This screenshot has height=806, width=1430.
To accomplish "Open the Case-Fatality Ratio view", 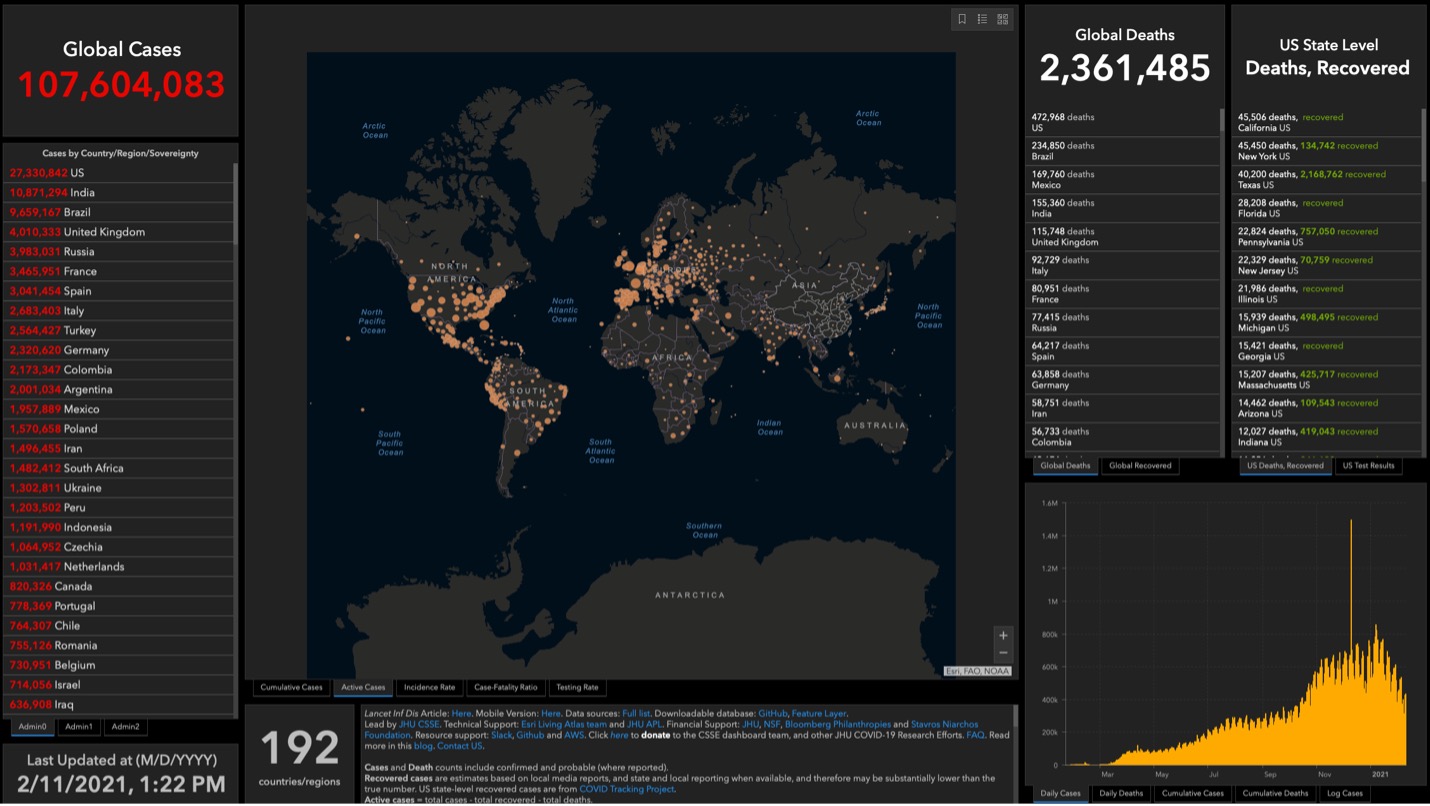I will 506,687.
